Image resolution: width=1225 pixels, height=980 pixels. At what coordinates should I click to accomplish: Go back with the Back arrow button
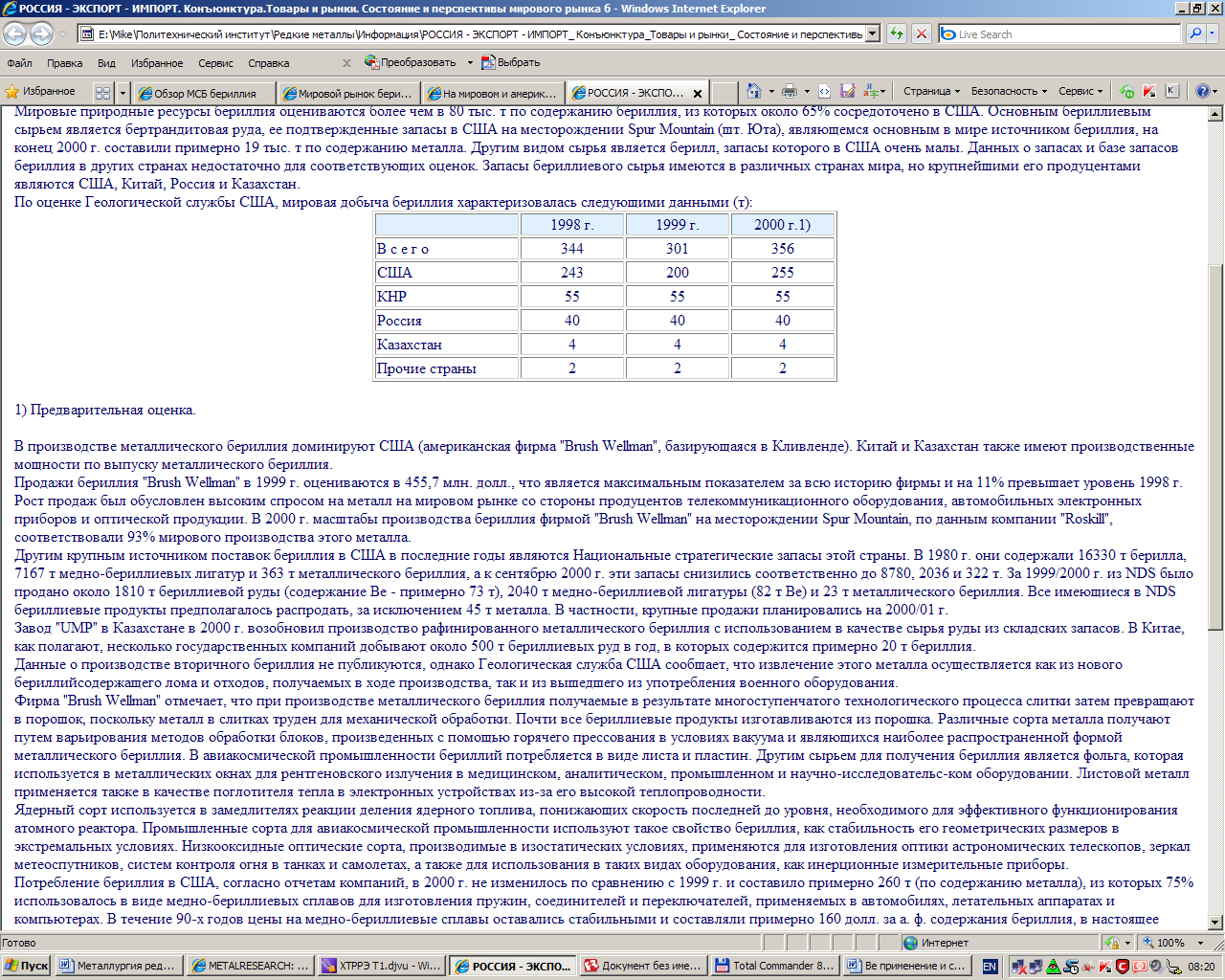pyautogui.click(x=15, y=34)
